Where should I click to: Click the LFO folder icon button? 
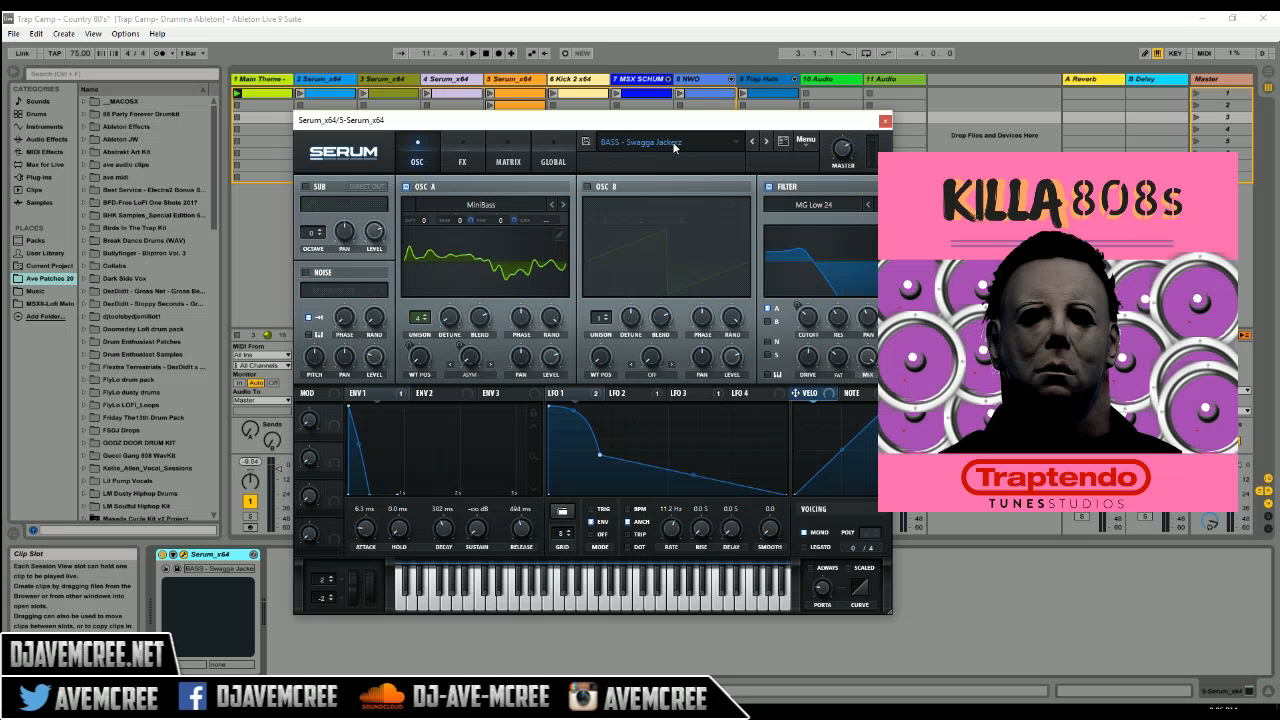click(562, 511)
